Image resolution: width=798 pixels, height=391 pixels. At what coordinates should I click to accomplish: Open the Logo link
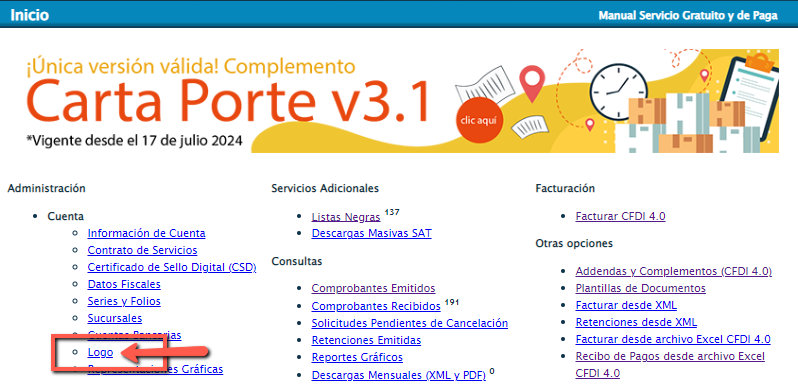pos(100,352)
